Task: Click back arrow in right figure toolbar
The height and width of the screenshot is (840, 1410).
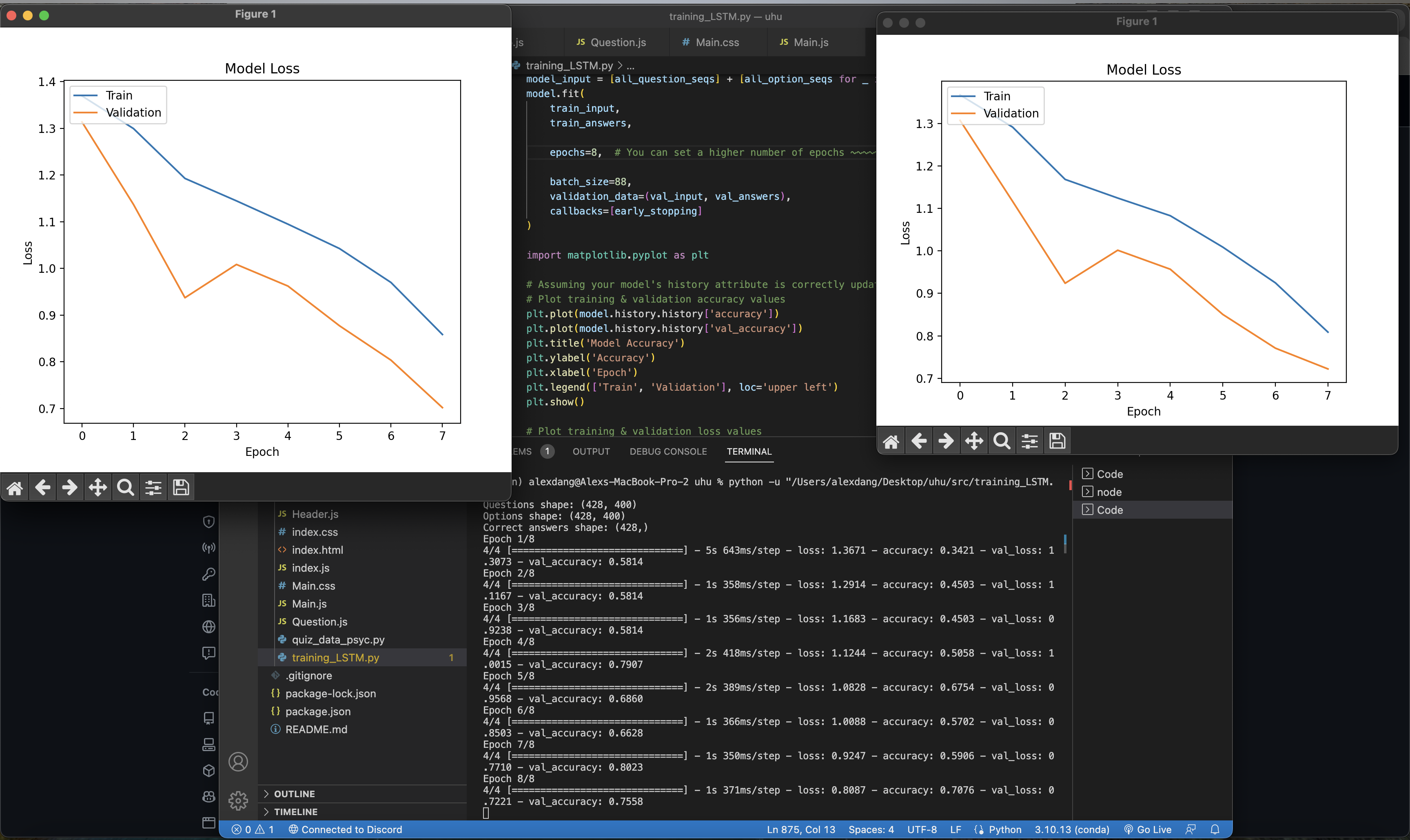Action: (918, 441)
